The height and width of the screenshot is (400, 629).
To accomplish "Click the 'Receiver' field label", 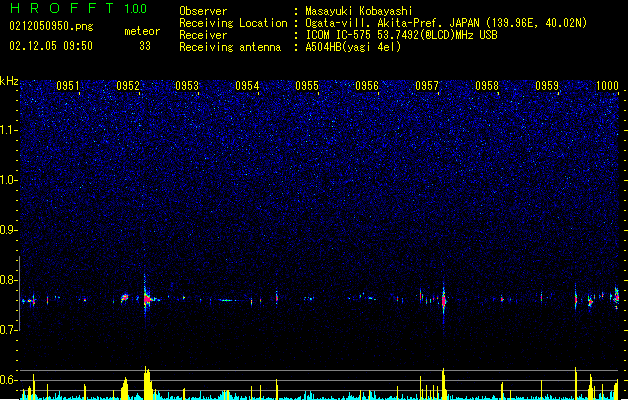I will tap(203, 35).
